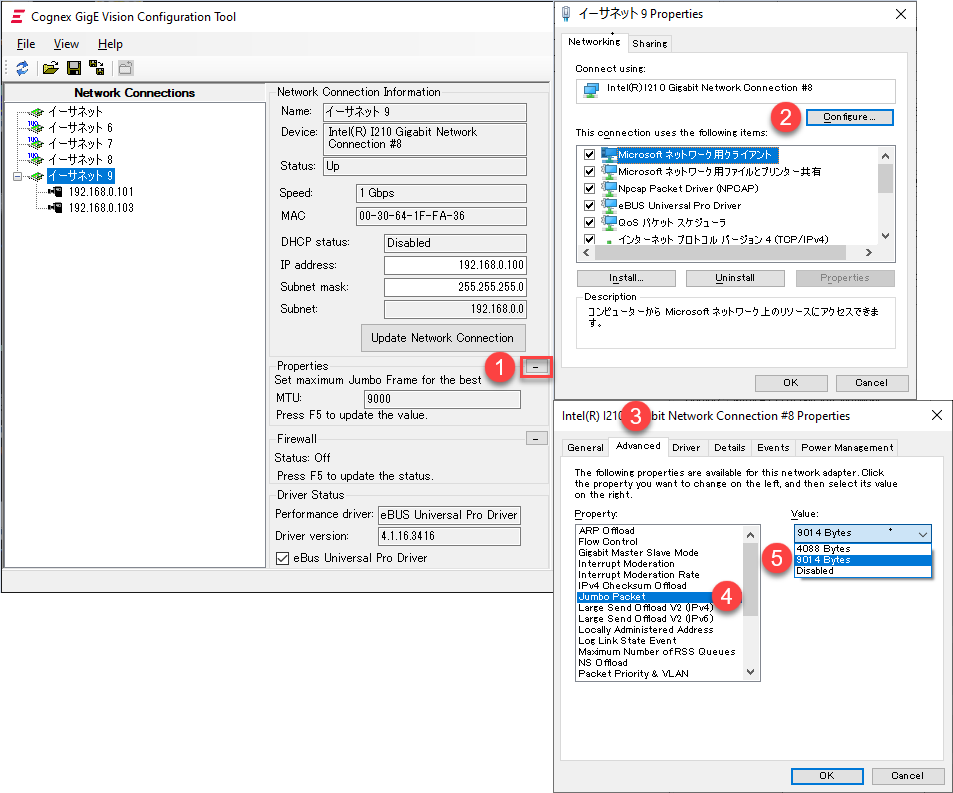This screenshot has height=793, width=953.
Task: Click the network adapter icon for イーサネット 6
Action: pos(37,128)
